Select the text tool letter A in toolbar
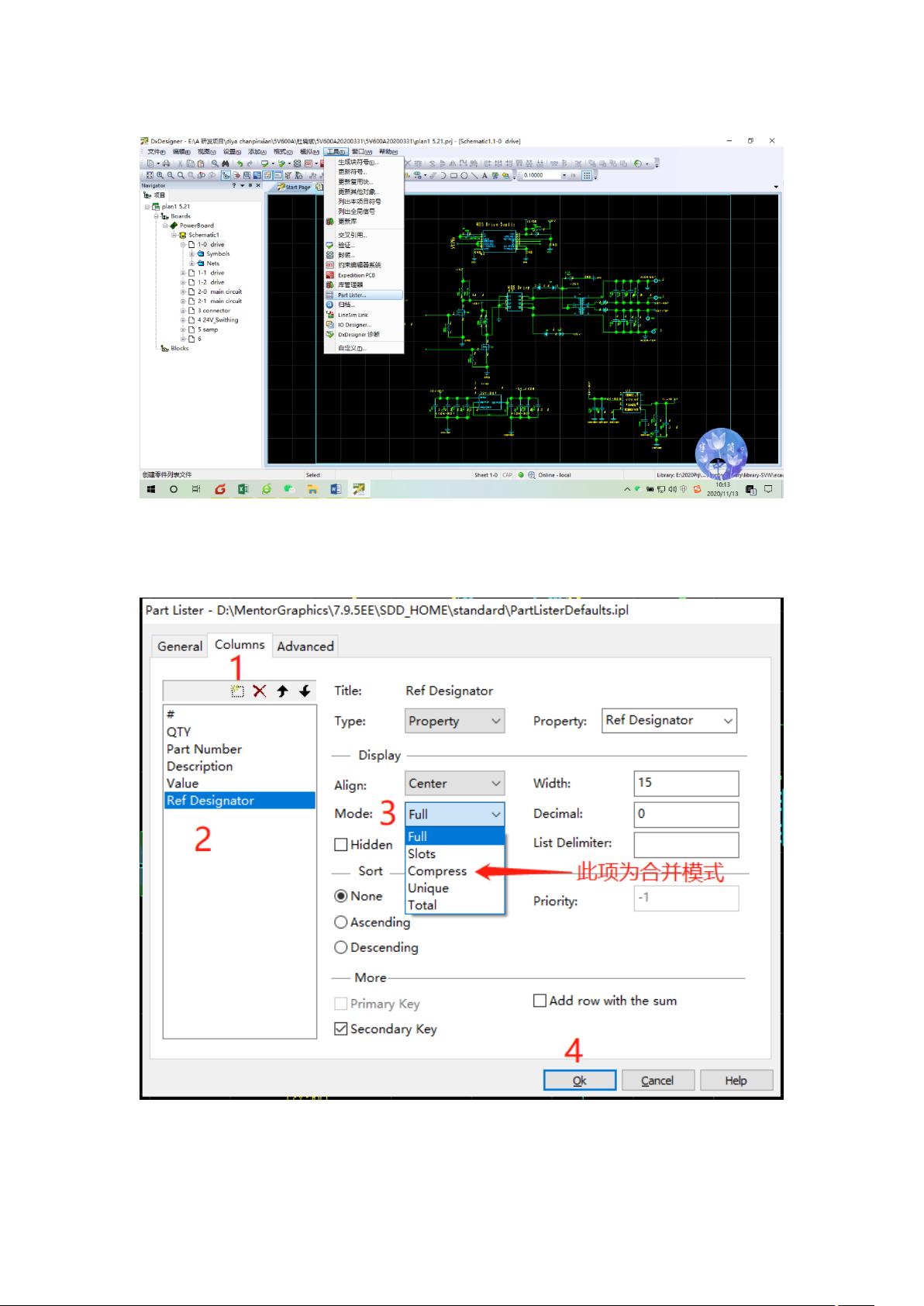Screen dimensions: 924x1306 point(485,175)
